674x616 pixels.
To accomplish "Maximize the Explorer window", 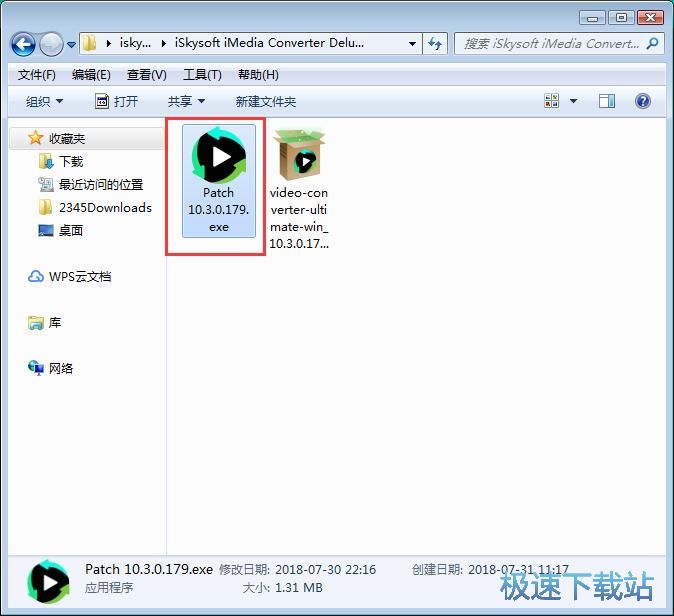I will [x=621, y=18].
